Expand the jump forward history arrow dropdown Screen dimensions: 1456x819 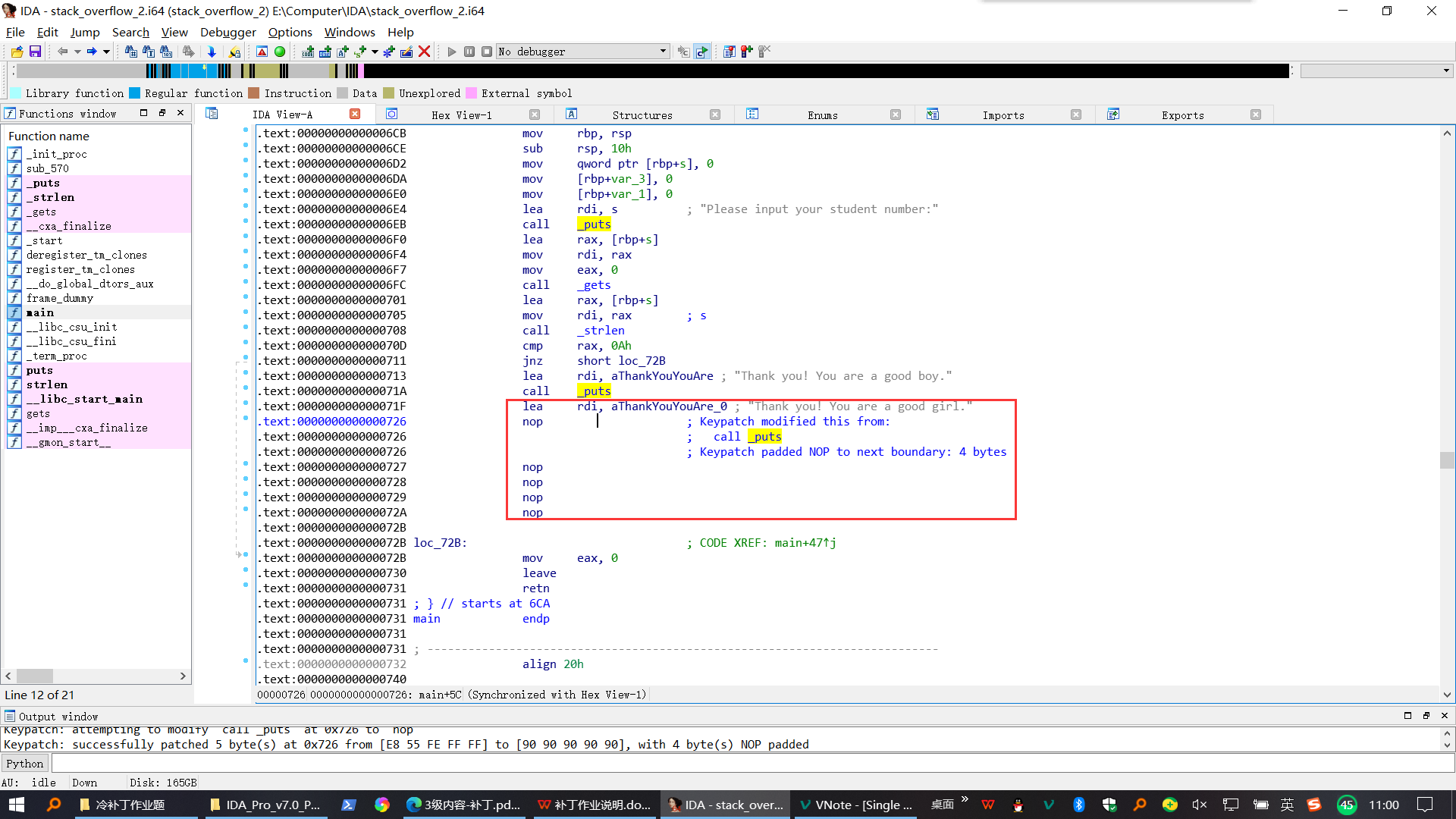[x=106, y=52]
